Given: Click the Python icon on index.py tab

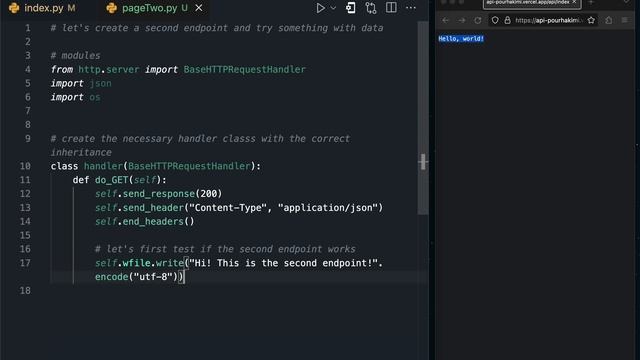Looking at the screenshot, I should click(14, 8).
